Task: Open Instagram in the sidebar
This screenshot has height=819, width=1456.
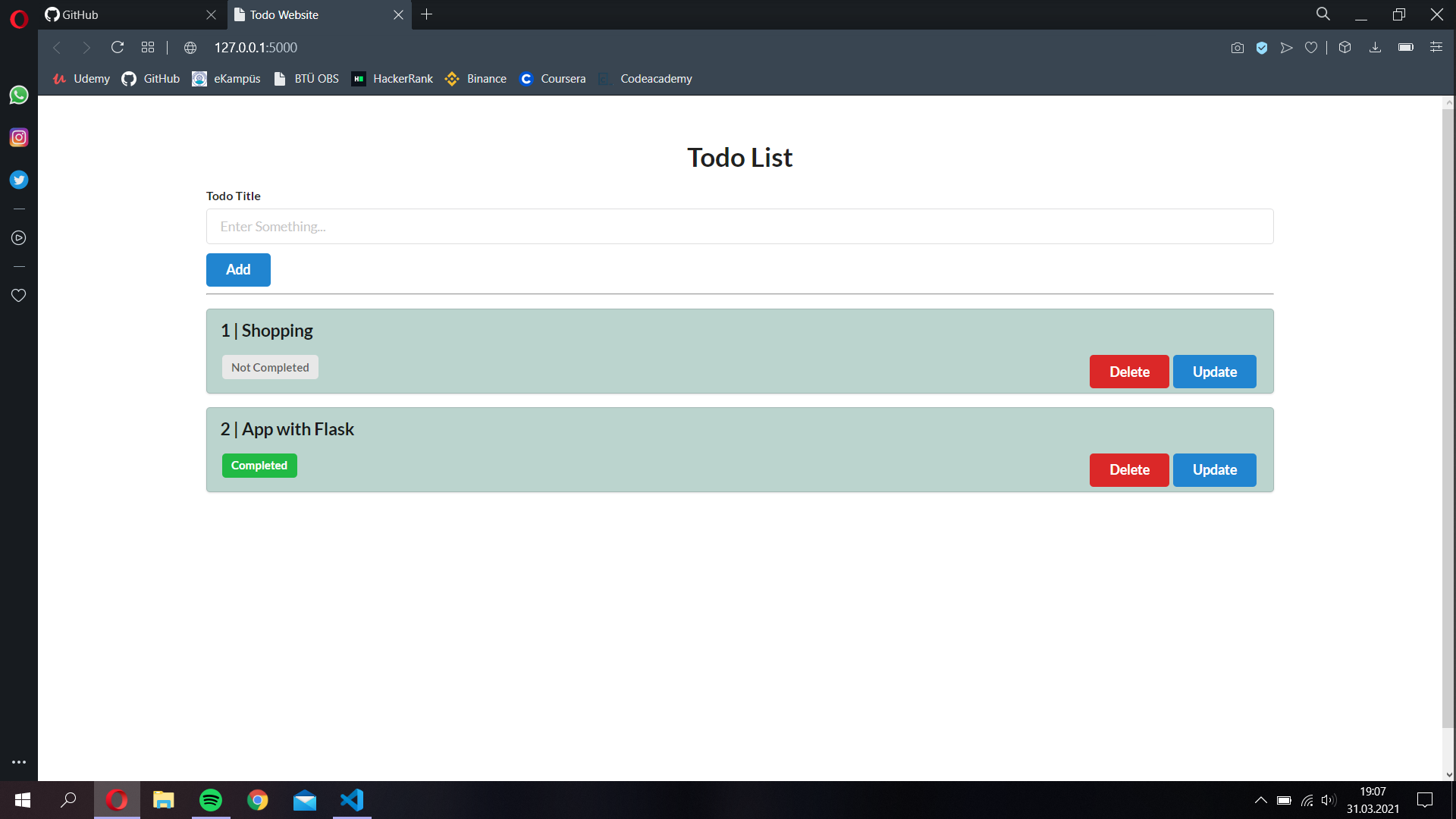Action: [19, 137]
